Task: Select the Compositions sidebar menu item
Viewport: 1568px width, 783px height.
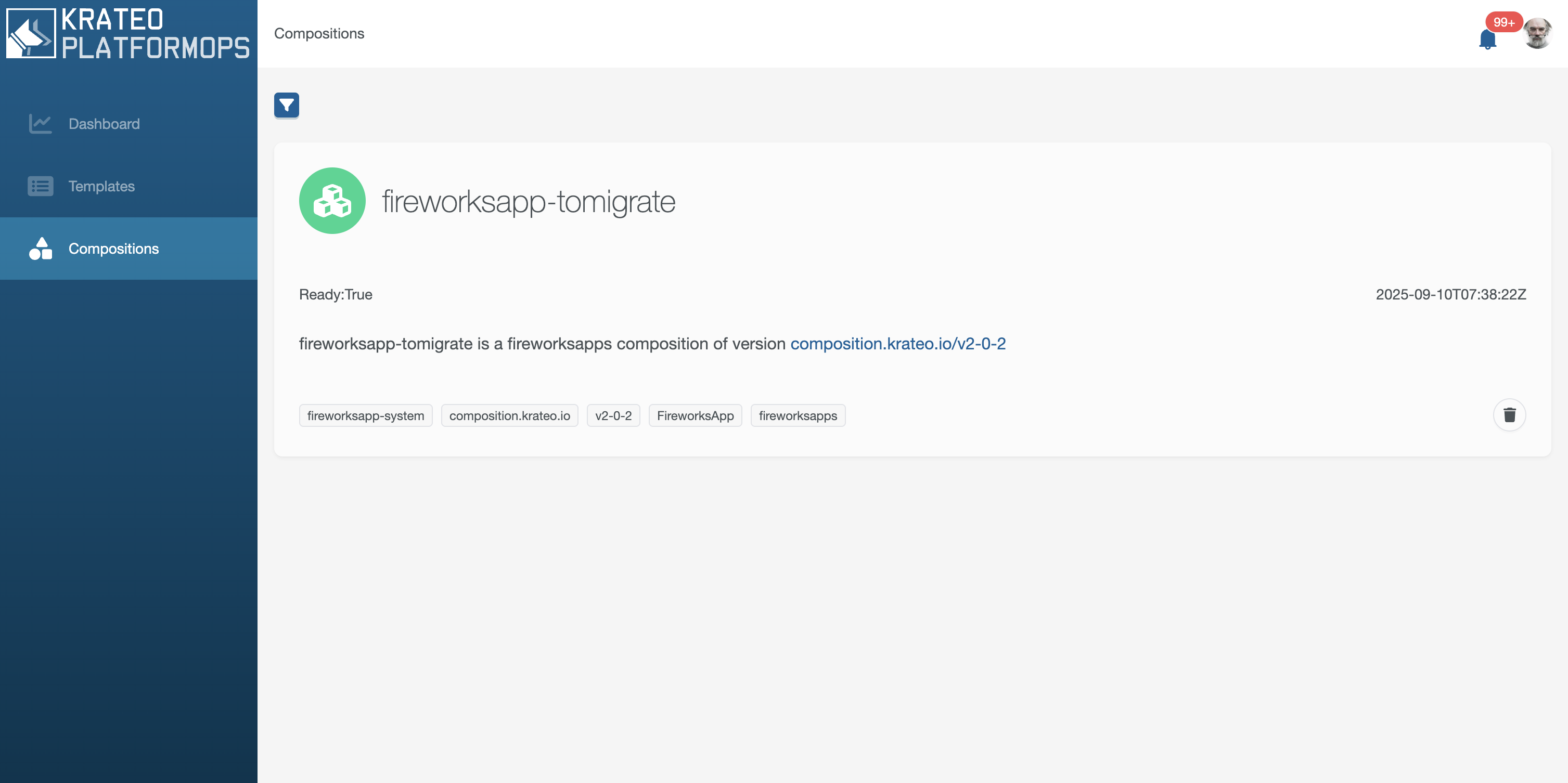Action: pos(114,249)
